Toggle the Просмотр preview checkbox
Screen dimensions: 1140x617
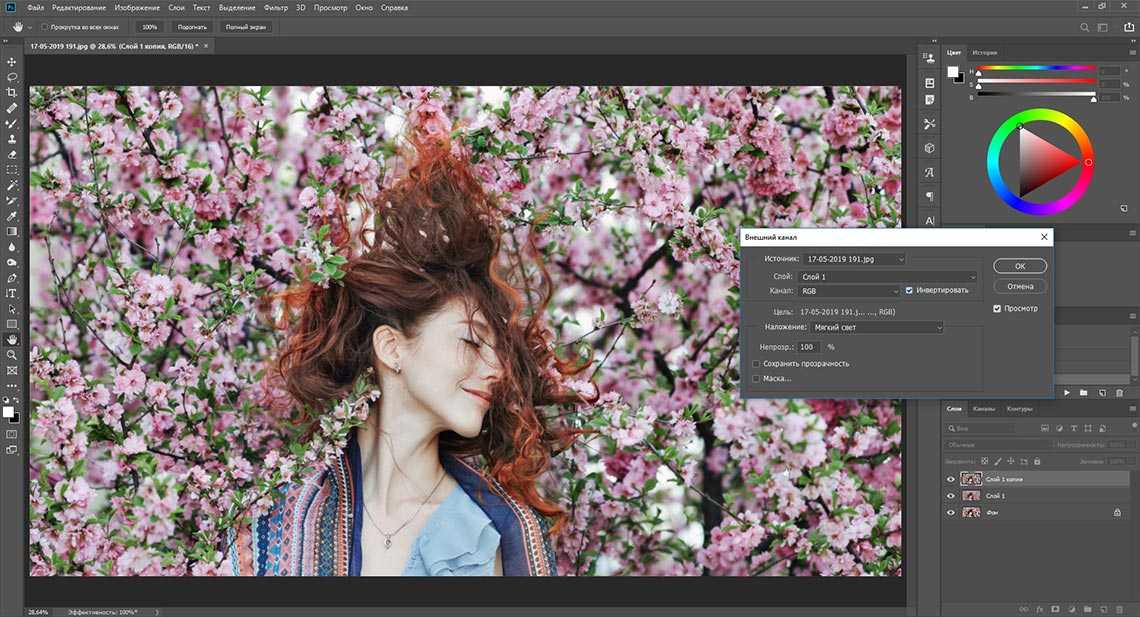pyautogui.click(x=997, y=309)
